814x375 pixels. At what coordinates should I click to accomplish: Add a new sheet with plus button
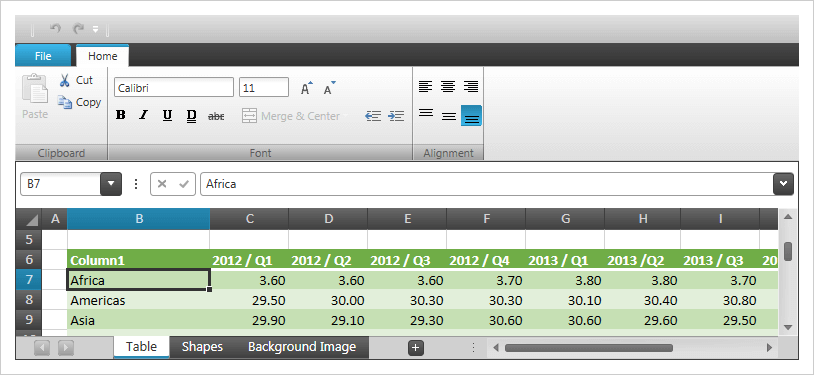click(416, 347)
